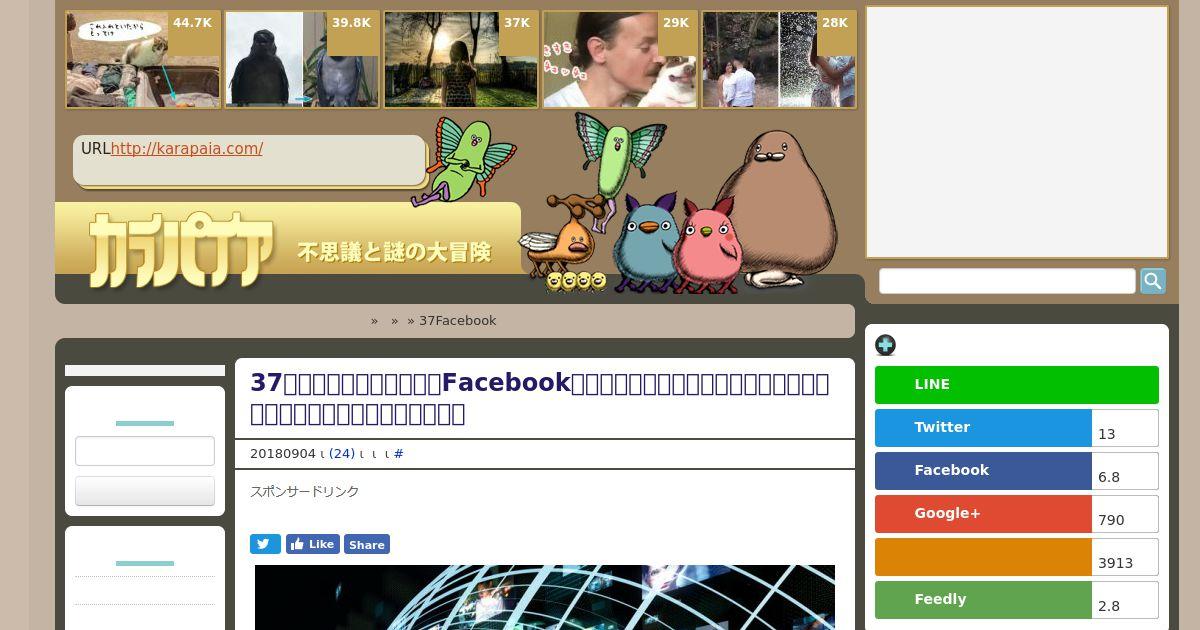Click the Twitter count 13
Screen dimensions: 1200x630
pyautogui.click(x=1125, y=429)
